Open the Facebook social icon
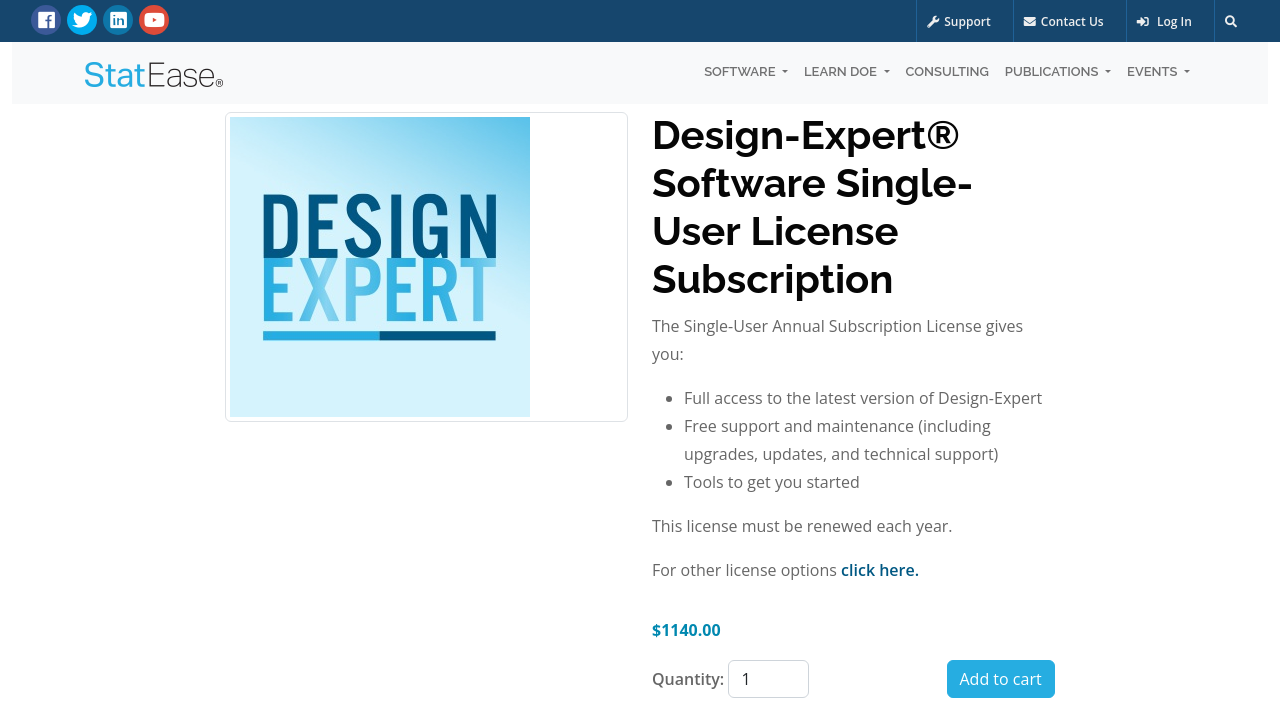Viewport: 1280px width, 720px height. [46, 20]
